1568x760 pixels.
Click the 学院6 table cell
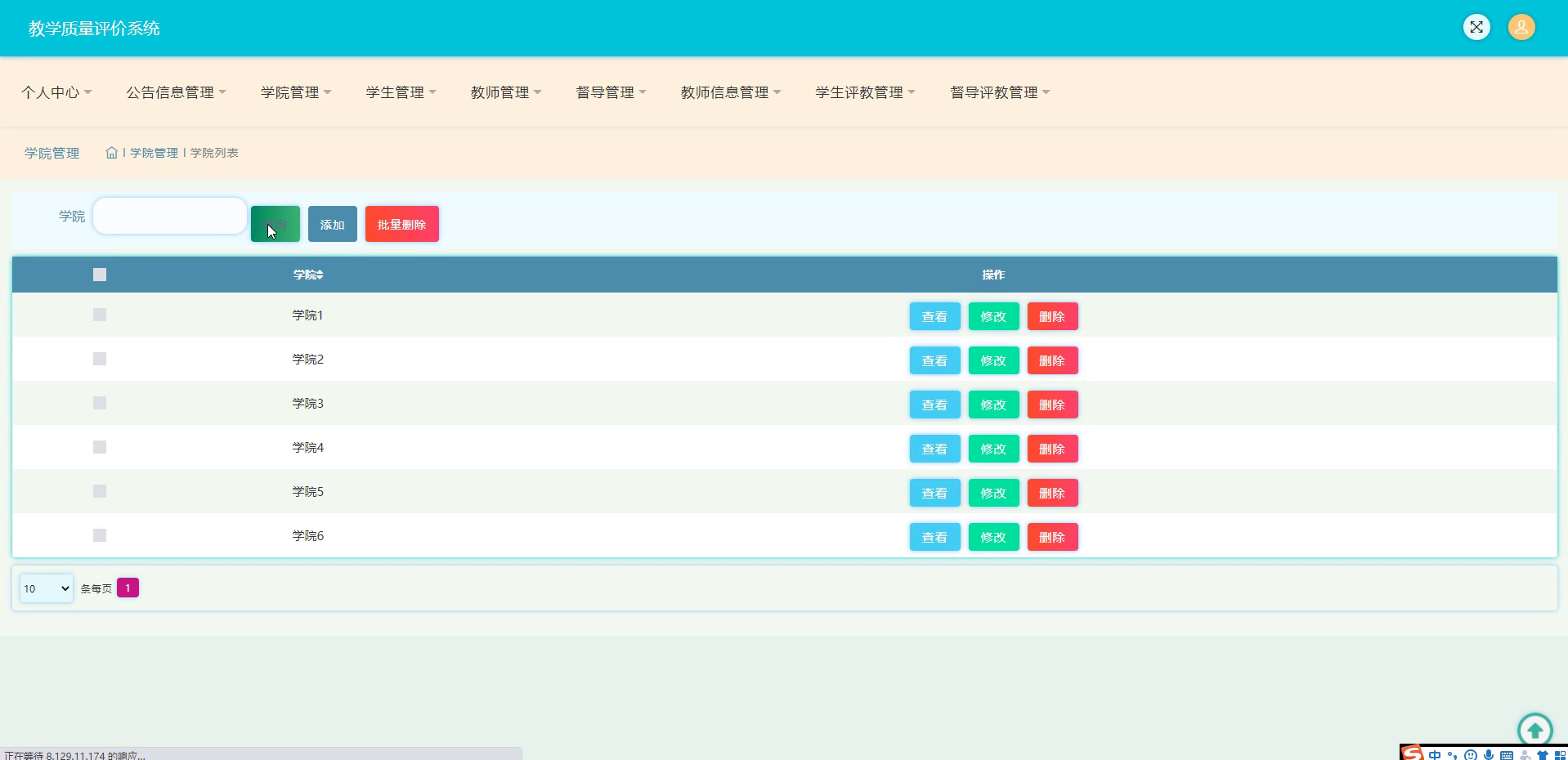(x=308, y=535)
